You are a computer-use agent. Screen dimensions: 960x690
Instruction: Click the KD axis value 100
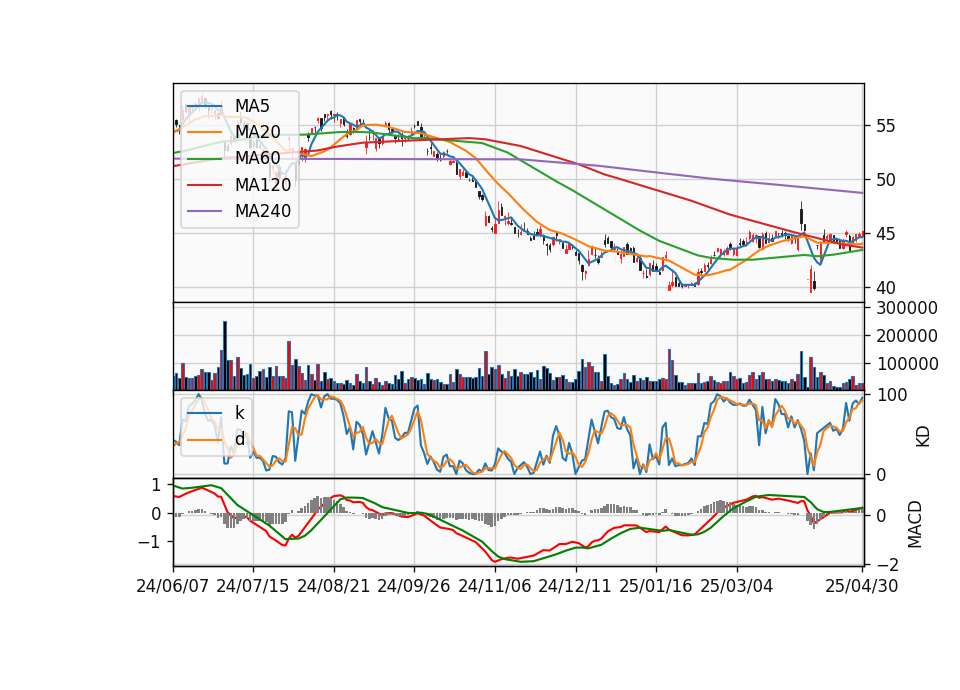click(x=892, y=395)
